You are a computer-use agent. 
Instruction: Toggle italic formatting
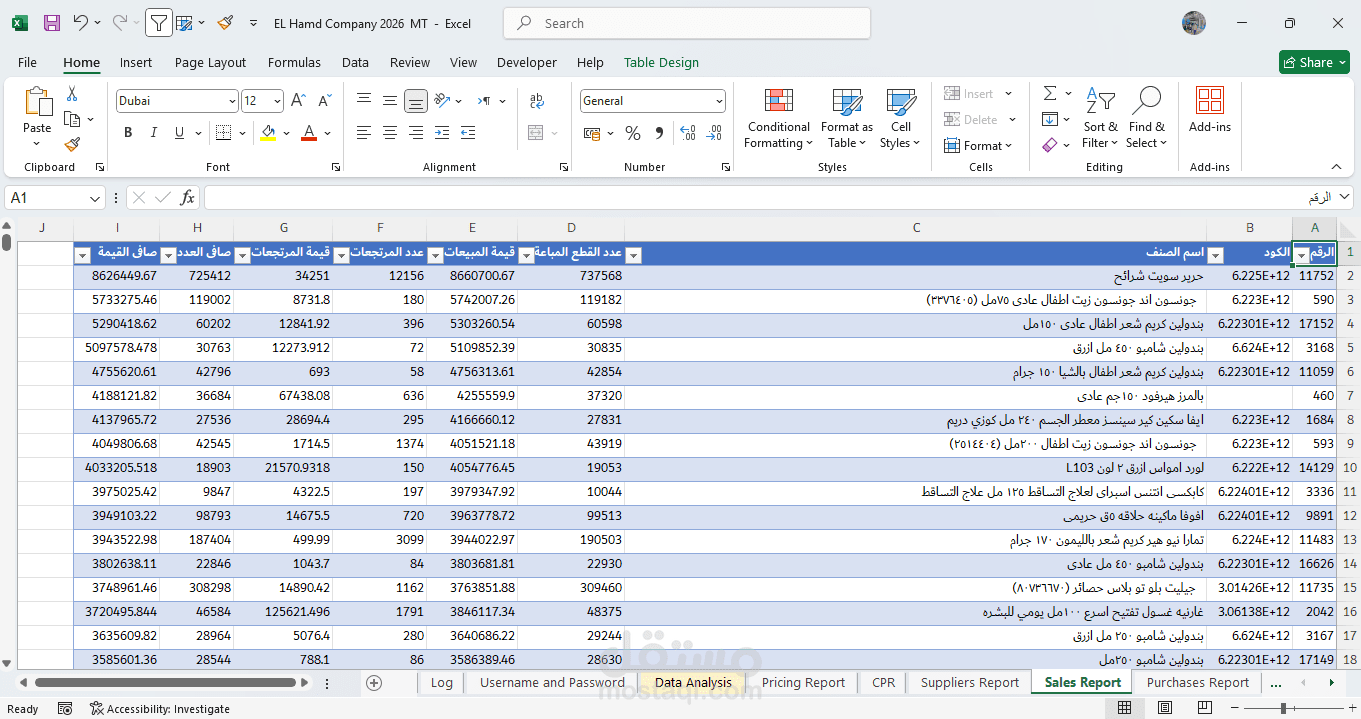(x=153, y=133)
